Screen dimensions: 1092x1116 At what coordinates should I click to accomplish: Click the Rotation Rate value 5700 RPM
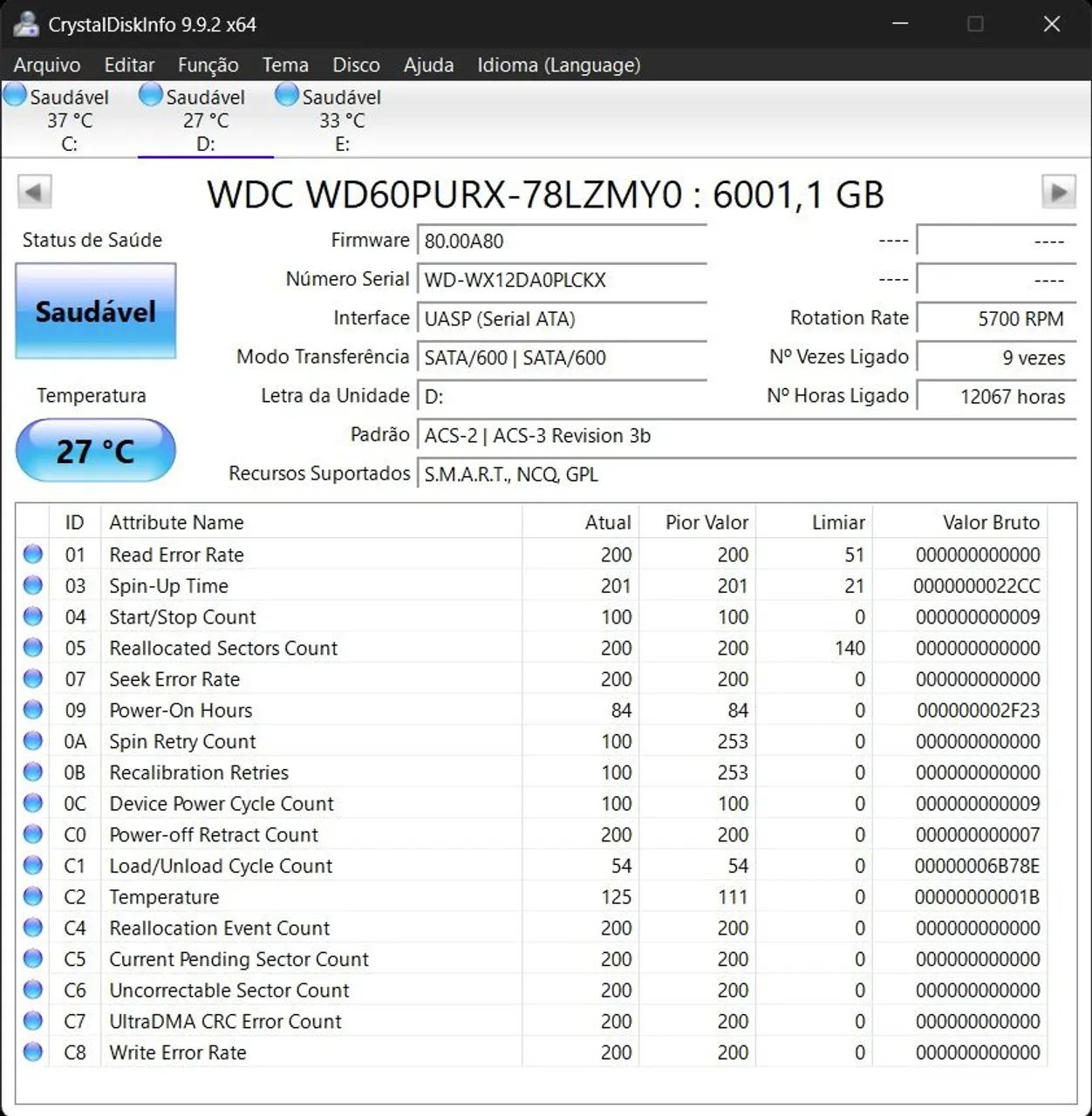coord(997,319)
